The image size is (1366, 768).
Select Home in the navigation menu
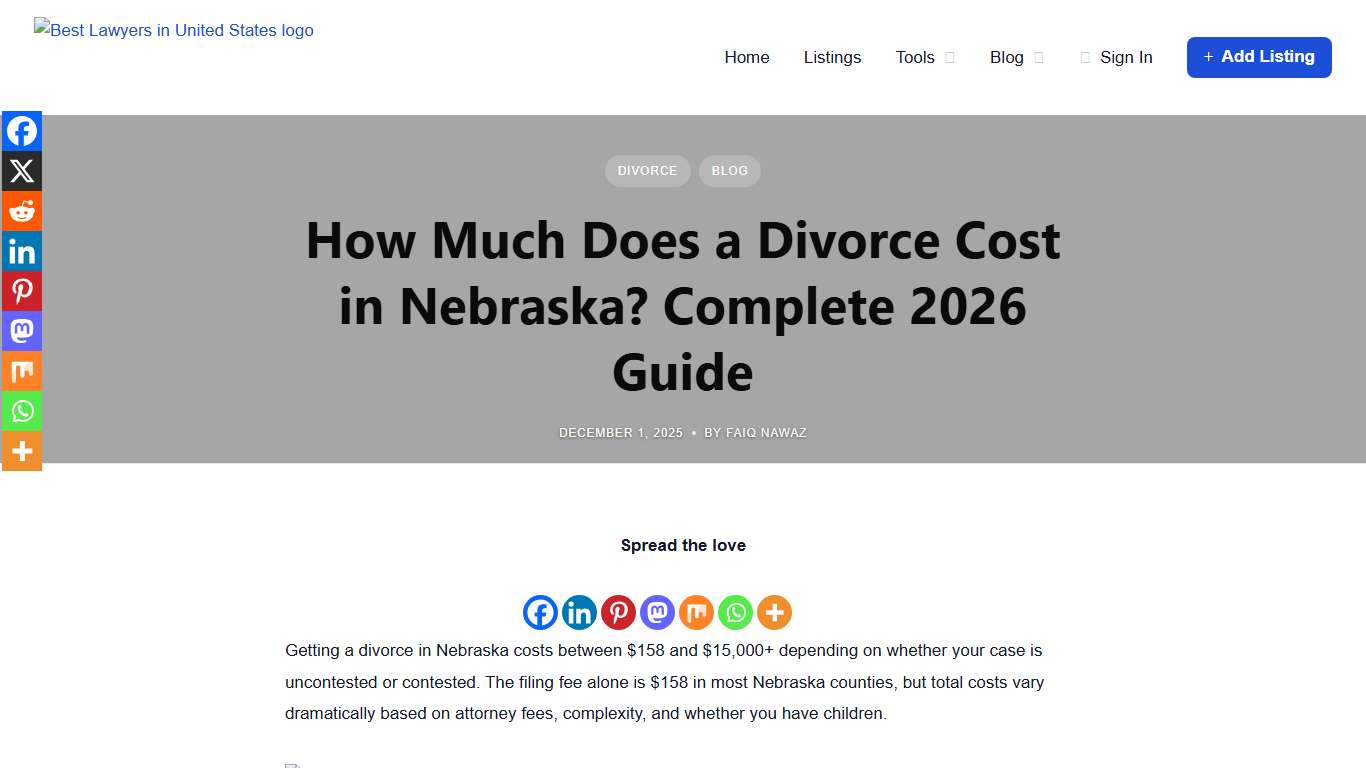(746, 57)
